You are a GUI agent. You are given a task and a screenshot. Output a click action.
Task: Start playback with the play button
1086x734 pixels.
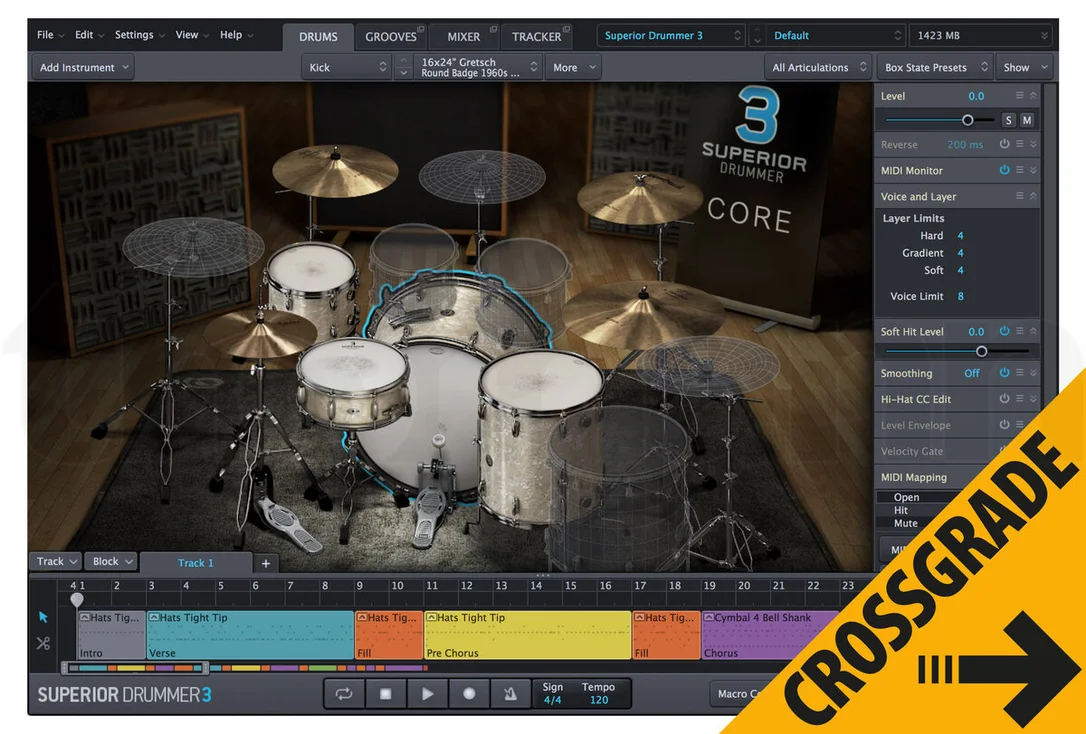click(427, 694)
